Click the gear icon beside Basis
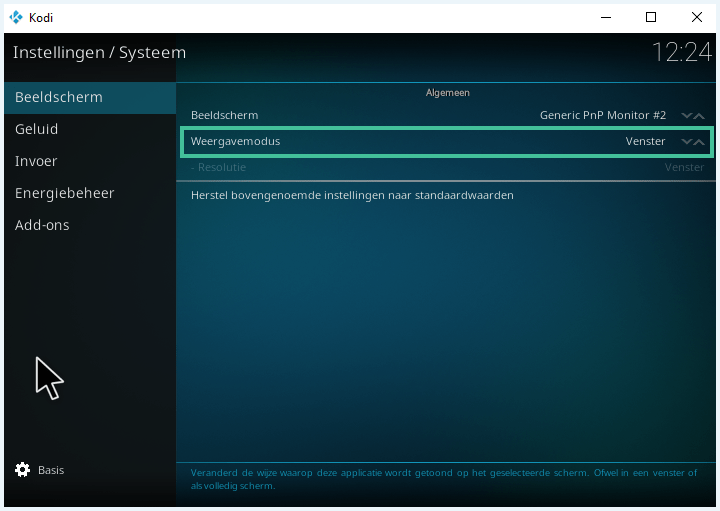The height and width of the screenshot is (511, 720). pos(22,470)
